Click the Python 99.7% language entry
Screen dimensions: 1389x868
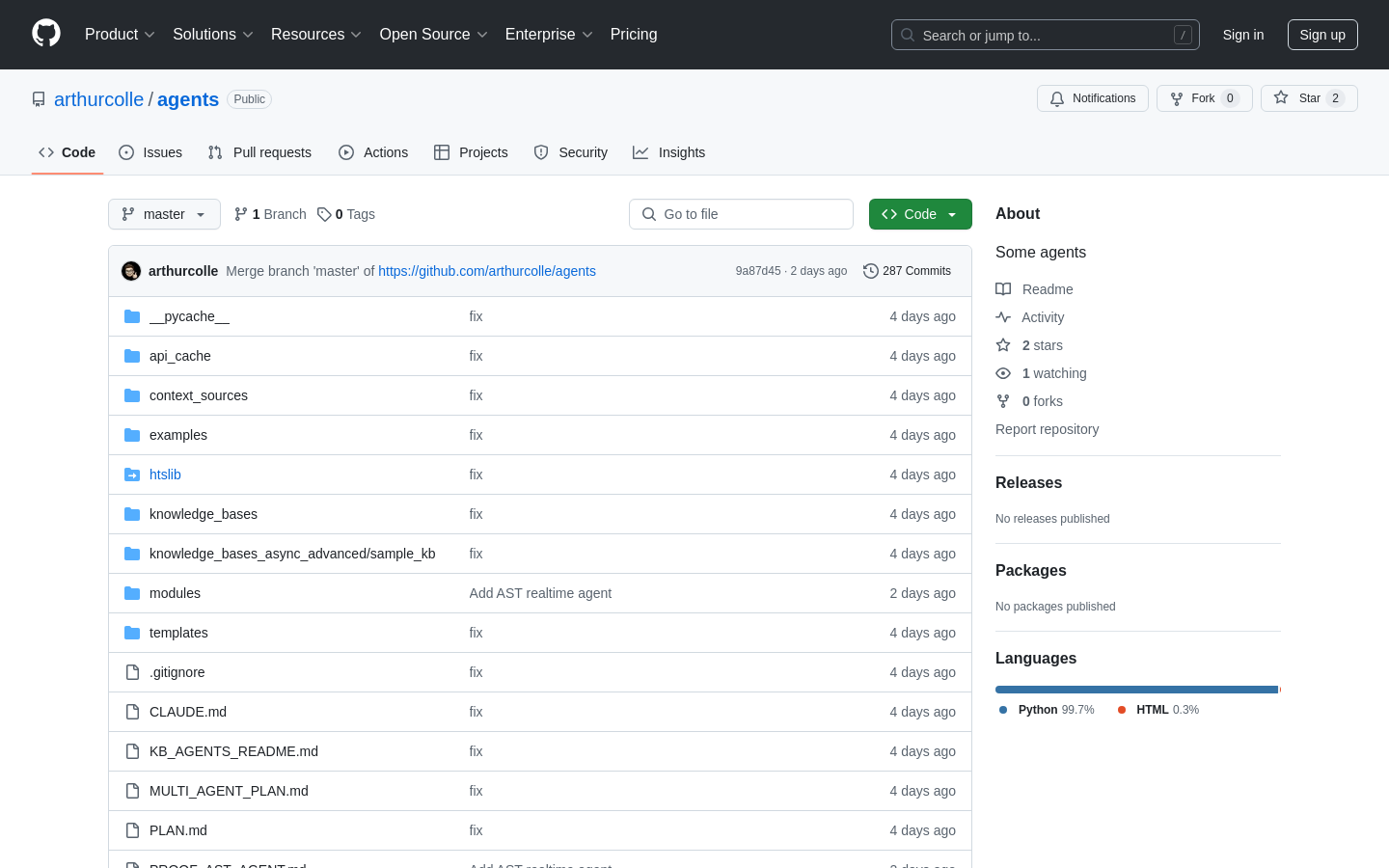(x=1047, y=710)
